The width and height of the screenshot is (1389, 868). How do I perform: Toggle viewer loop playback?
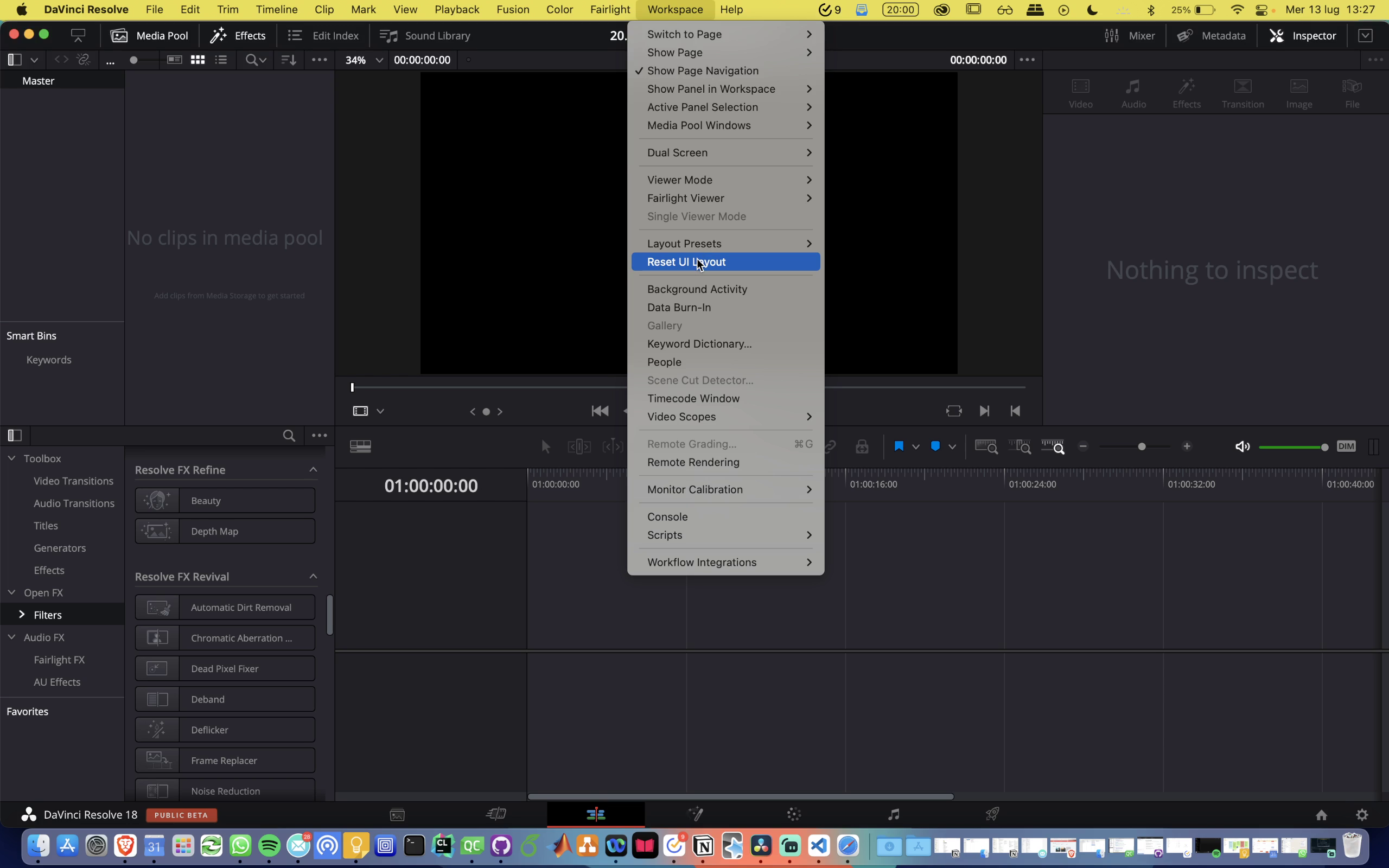[954, 411]
